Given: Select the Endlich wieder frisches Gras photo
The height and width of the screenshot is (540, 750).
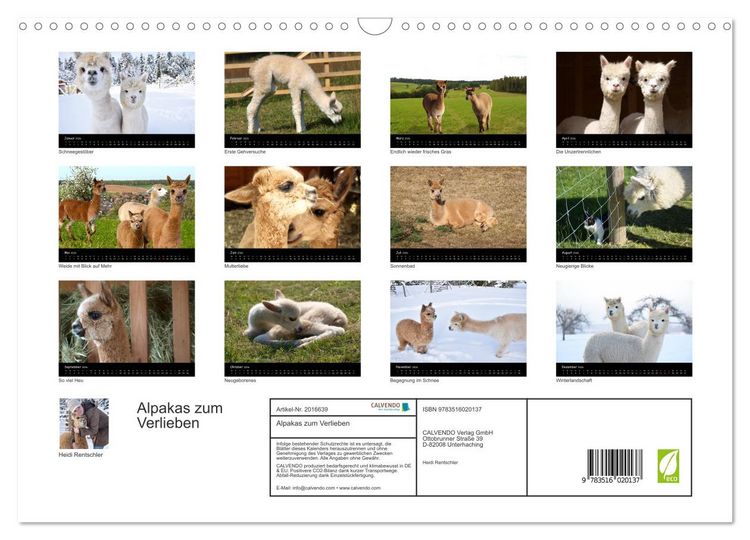Looking at the screenshot, I should [x=458, y=99].
